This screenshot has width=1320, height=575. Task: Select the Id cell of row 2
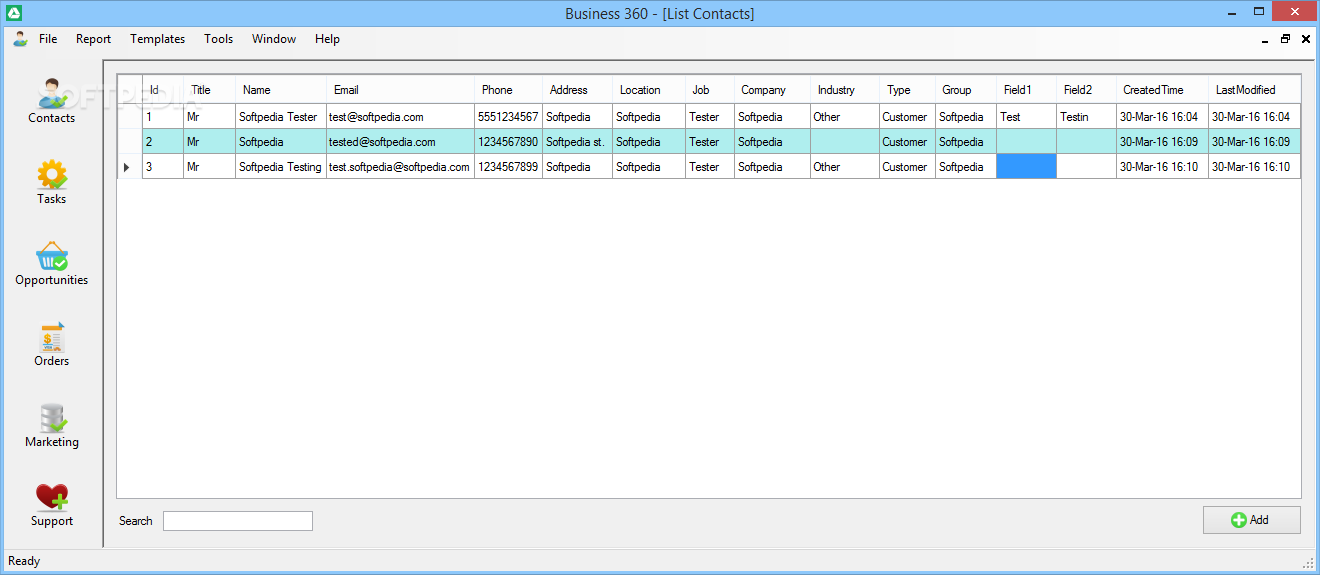click(163, 142)
